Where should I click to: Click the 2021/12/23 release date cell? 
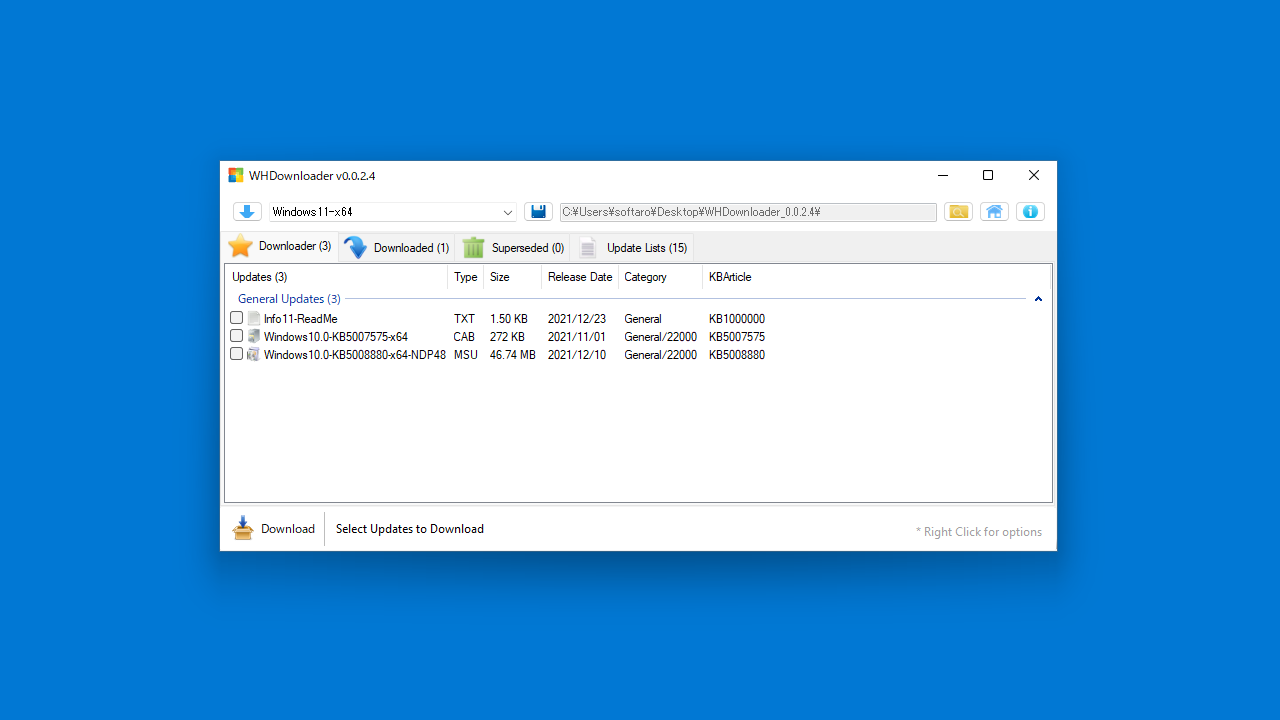(577, 319)
